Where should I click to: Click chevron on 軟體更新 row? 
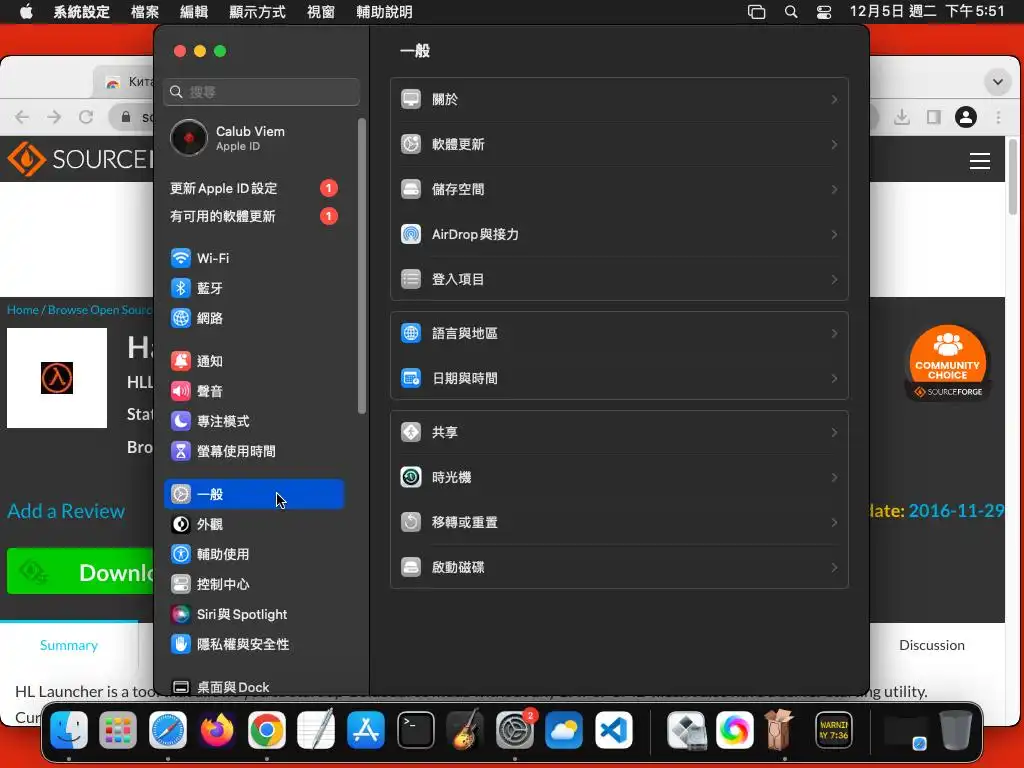point(834,144)
